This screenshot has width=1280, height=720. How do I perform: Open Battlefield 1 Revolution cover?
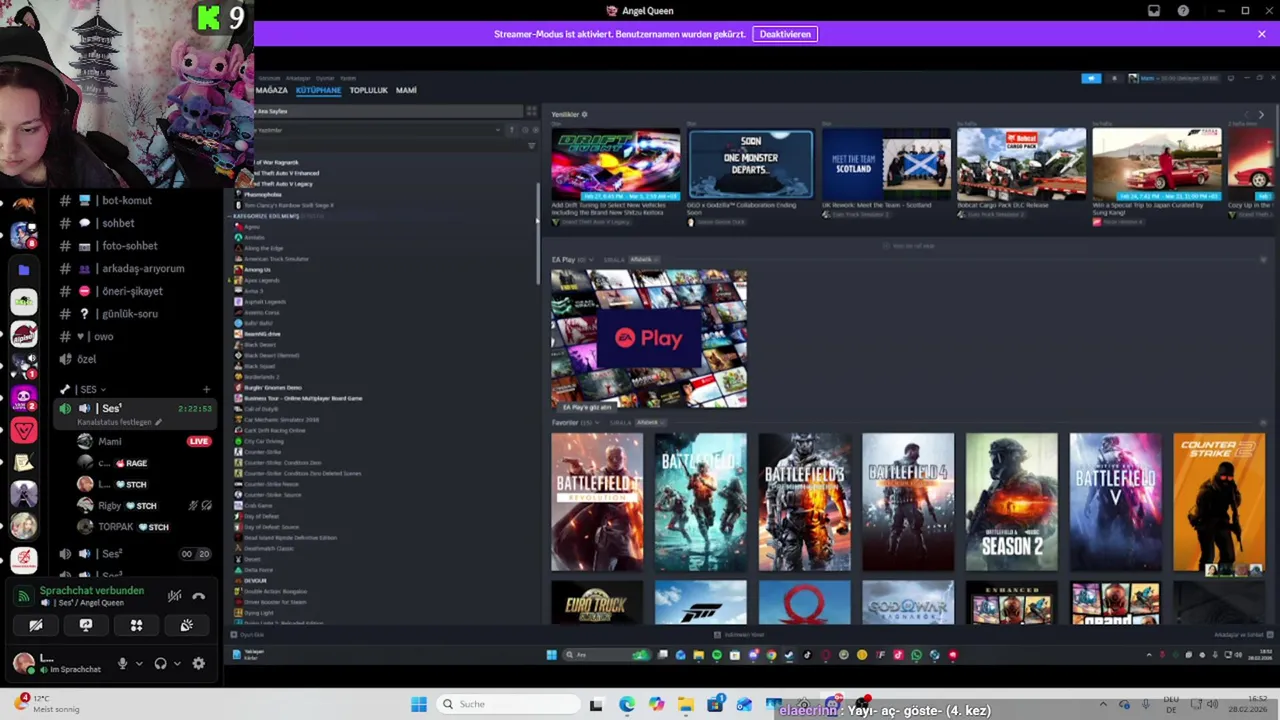point(597,502)
